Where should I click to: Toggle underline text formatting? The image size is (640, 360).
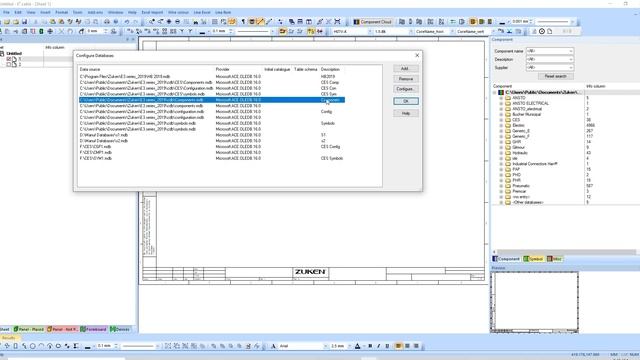[387, 346]
